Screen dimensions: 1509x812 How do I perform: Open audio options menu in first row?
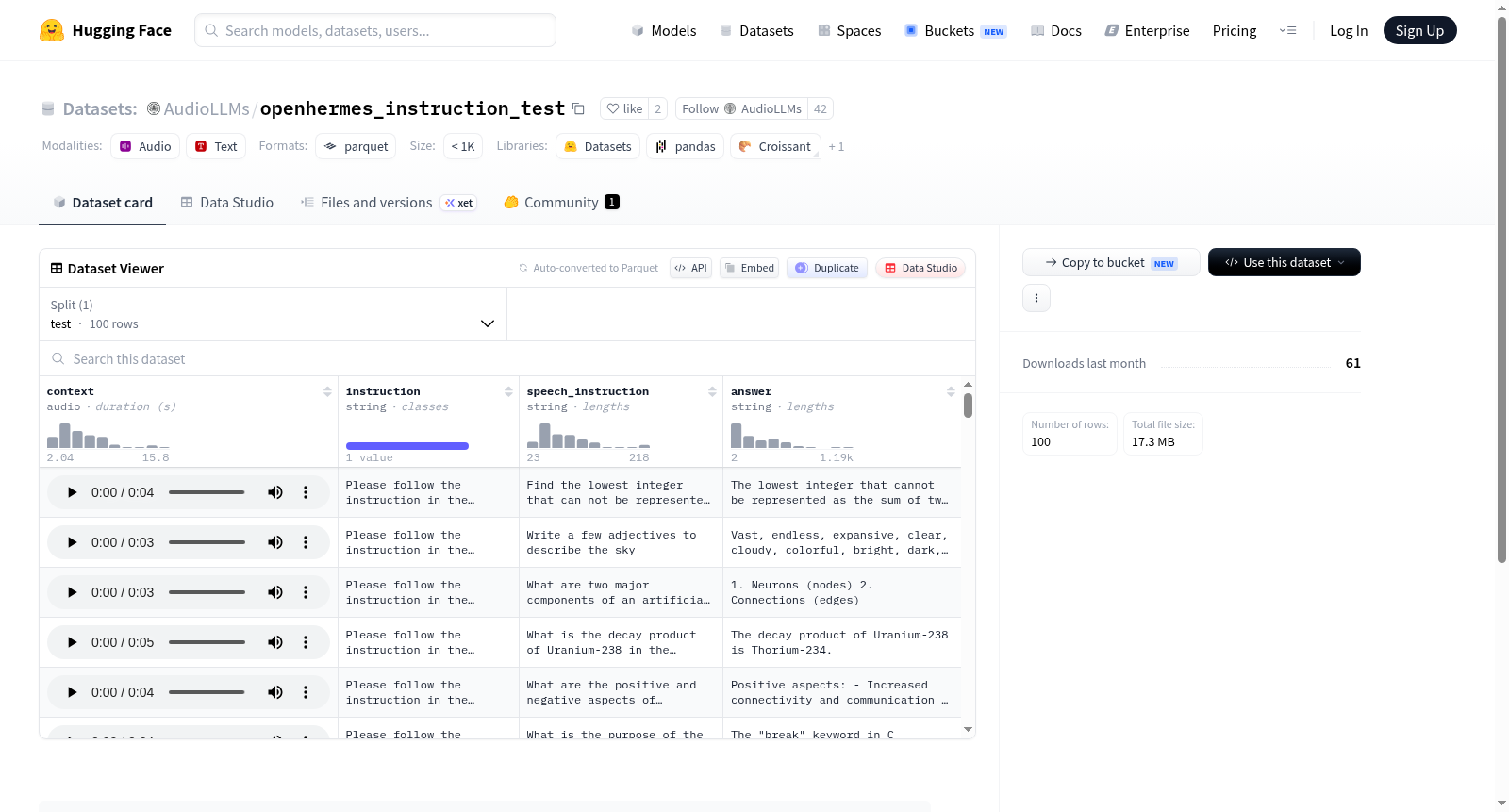[x=306, y=492]
